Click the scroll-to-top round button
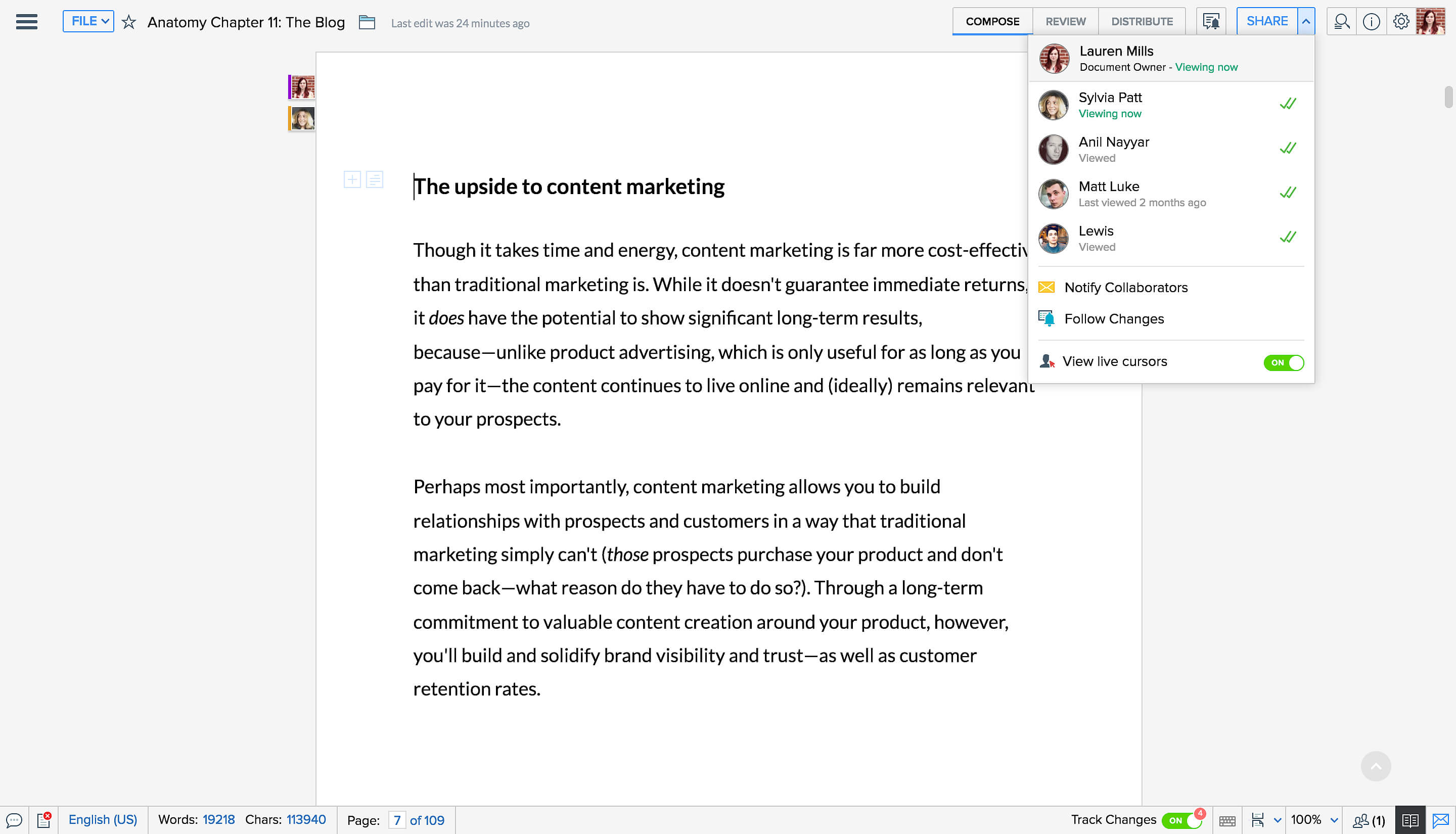Viewport: 1456px width, 834px height. coord(1375,766)
